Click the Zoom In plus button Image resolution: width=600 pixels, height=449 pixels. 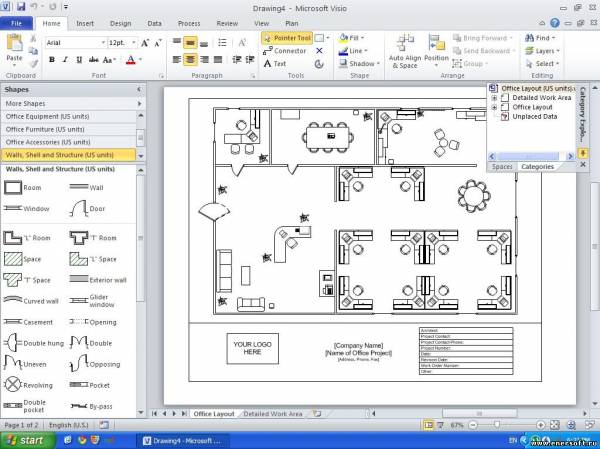540,425
